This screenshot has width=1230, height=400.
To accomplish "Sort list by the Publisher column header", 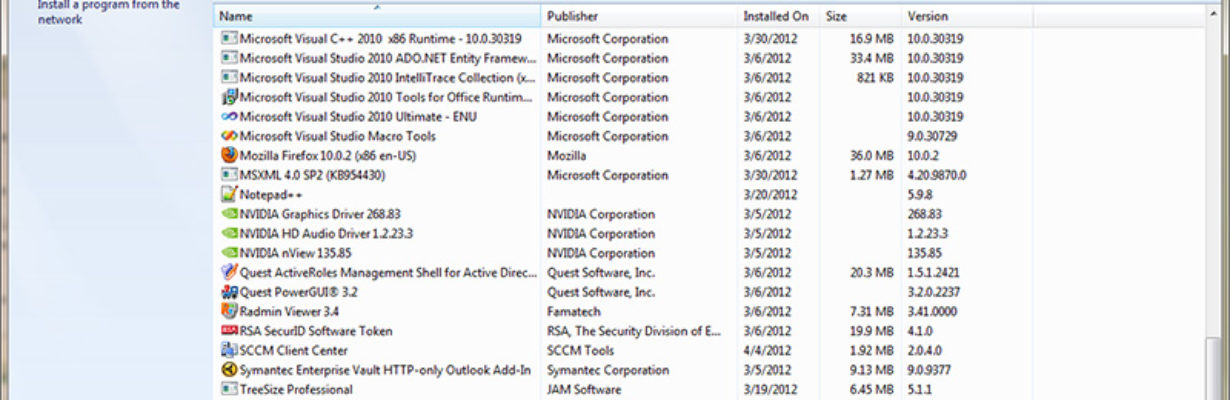I will click(x=640, y=17).
